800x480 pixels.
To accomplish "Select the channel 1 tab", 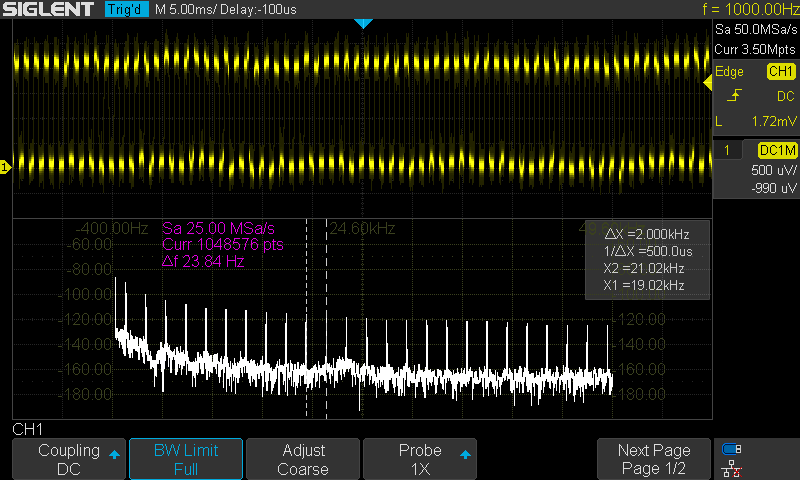I will pyautogui.click(x=732, y=150).
